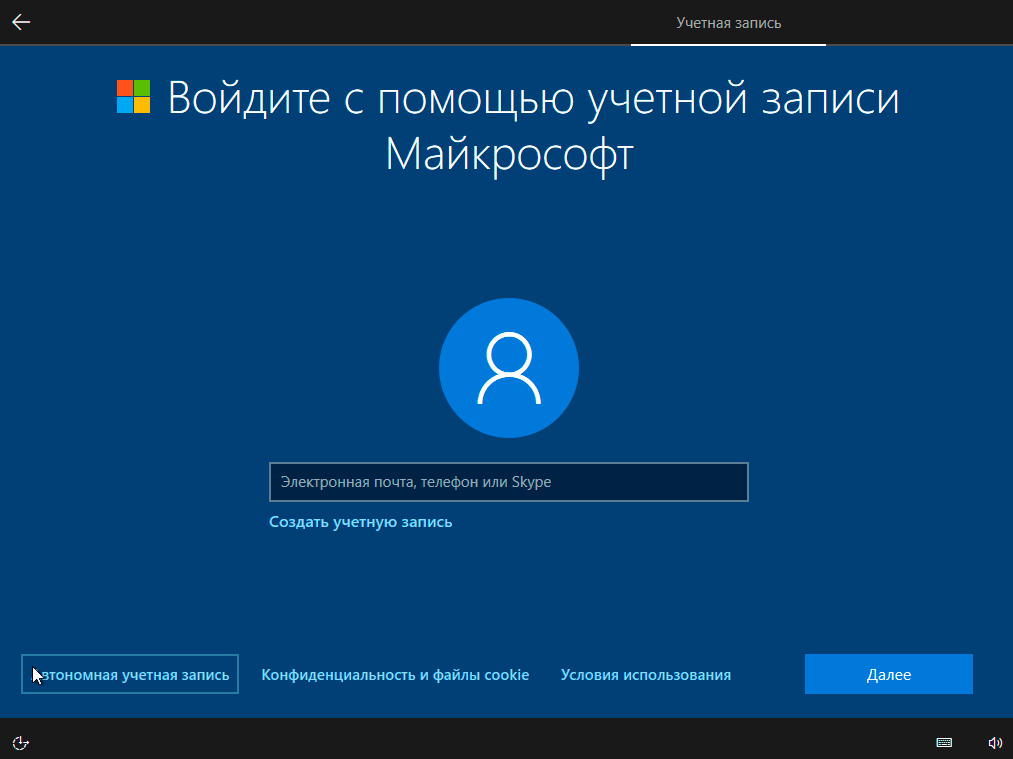Open the Создать учетную запись link
Screen dimensions: 1013x759
click(360, 522)
